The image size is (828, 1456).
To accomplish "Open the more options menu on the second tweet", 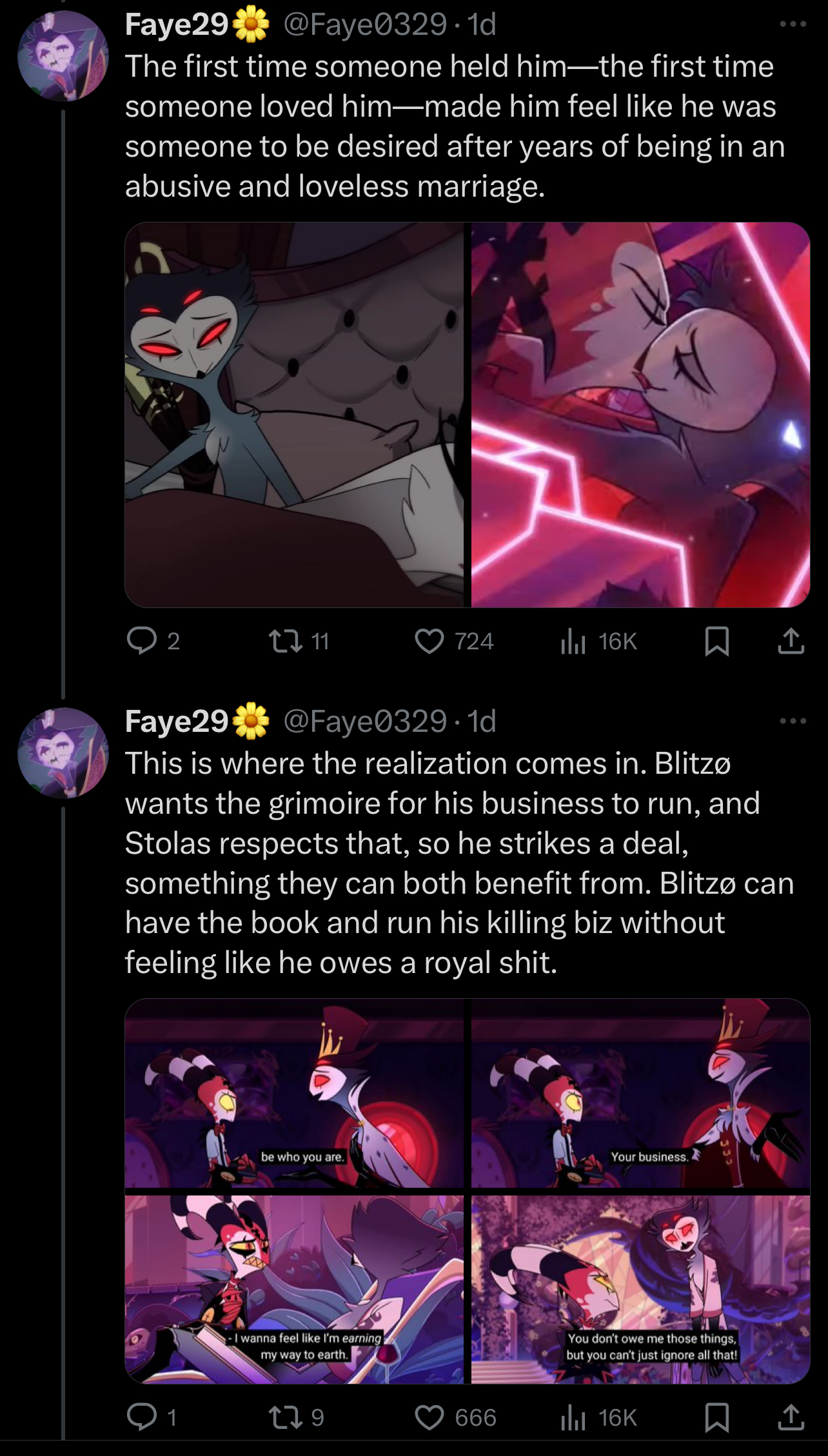I will pyautogui.click(x=793, y=721).
